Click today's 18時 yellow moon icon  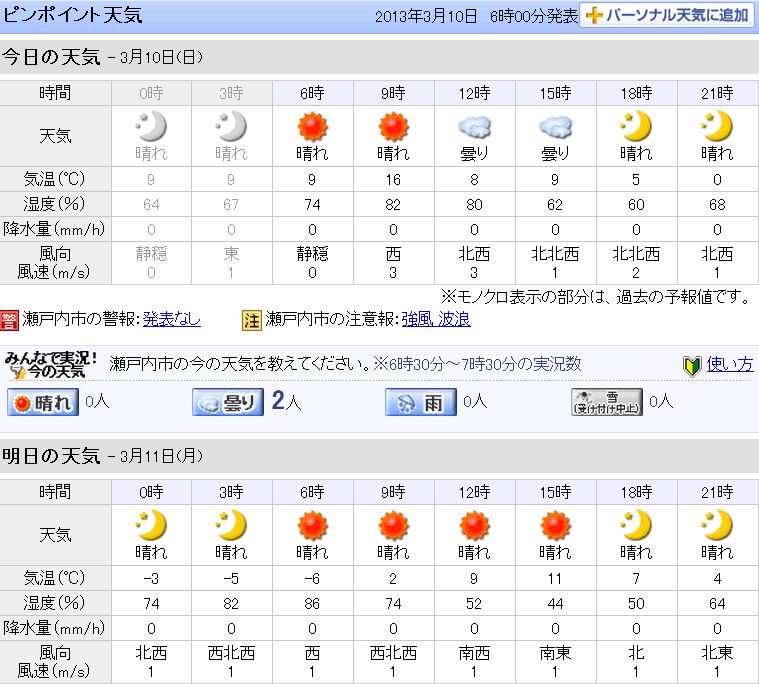pyautogui.click(x=636, y=126)
